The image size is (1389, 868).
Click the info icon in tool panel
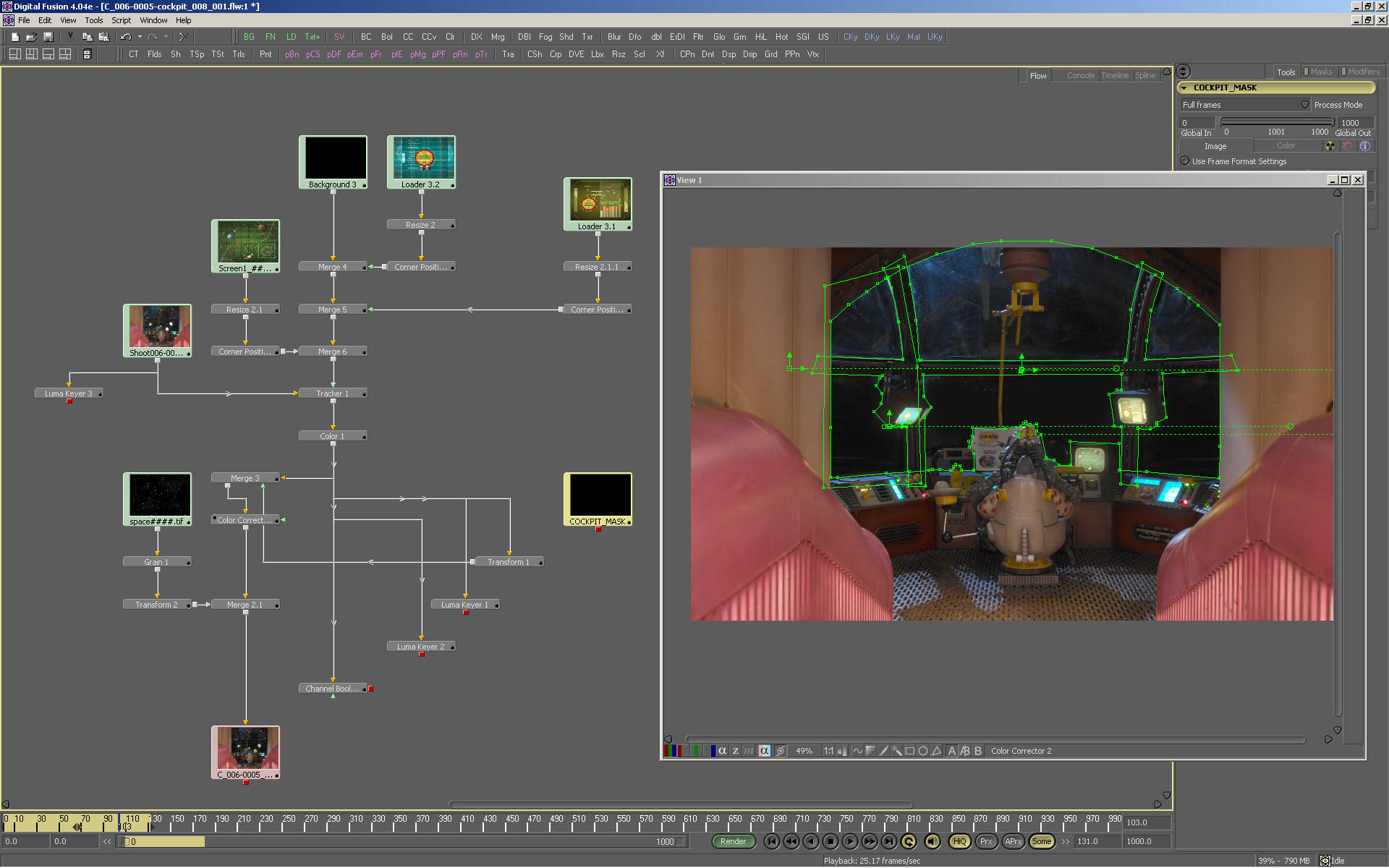(1365, 146)
